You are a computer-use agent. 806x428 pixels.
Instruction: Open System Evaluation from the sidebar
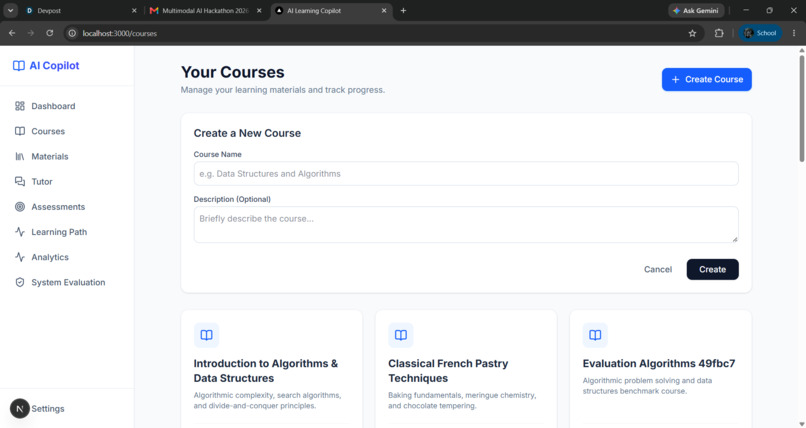click(67, 282)
